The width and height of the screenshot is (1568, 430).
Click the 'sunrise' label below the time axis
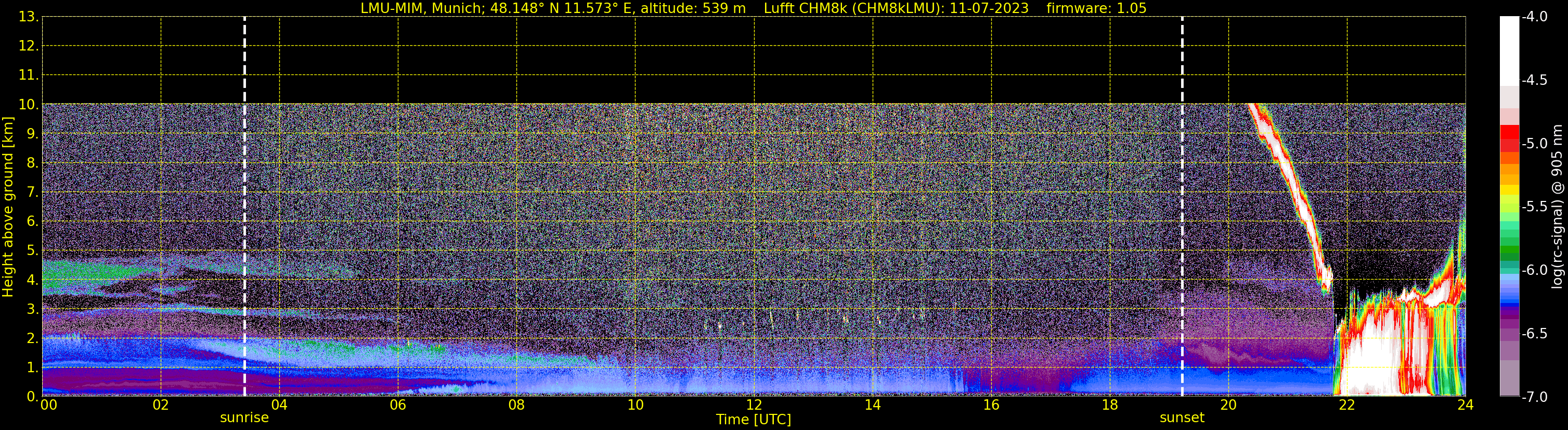[244, 418]
